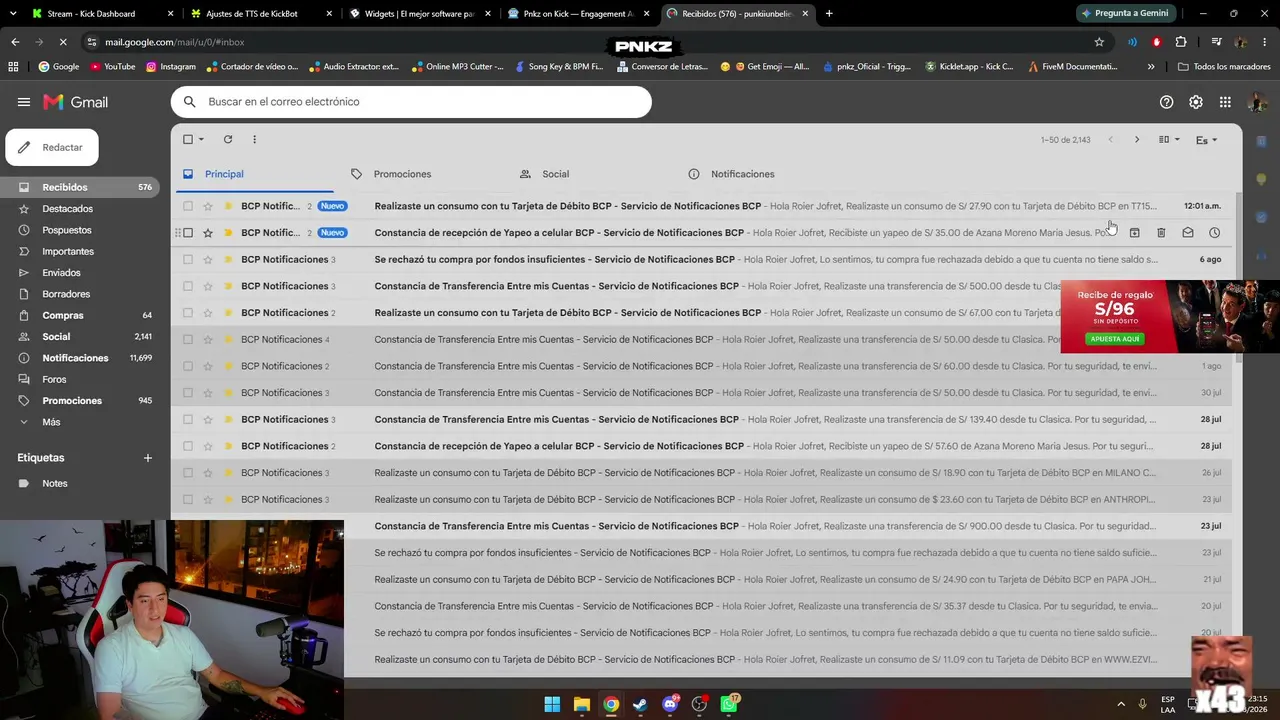
Task: Open the Es input tools dropdown
Action: click(1207, 140)
